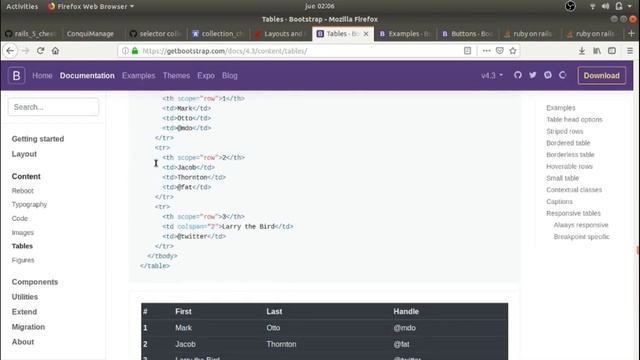Open the browser home page
Viewport: 640px width, 360px height.
click(x=56, y=51)
